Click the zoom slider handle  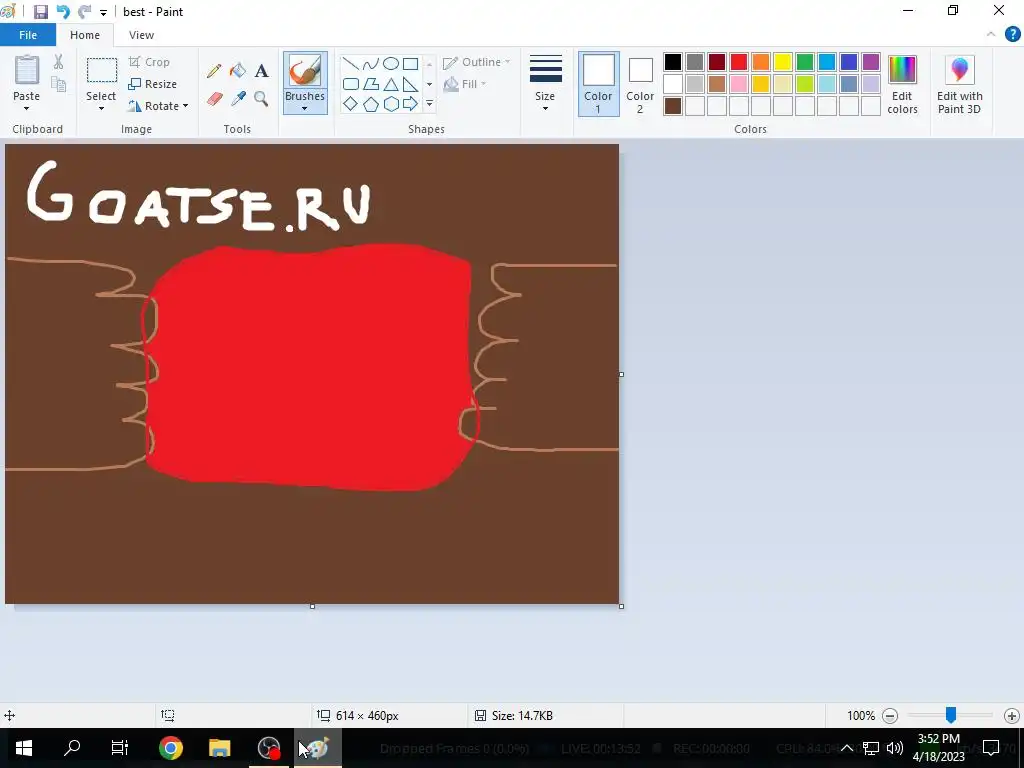pos(951,715)
